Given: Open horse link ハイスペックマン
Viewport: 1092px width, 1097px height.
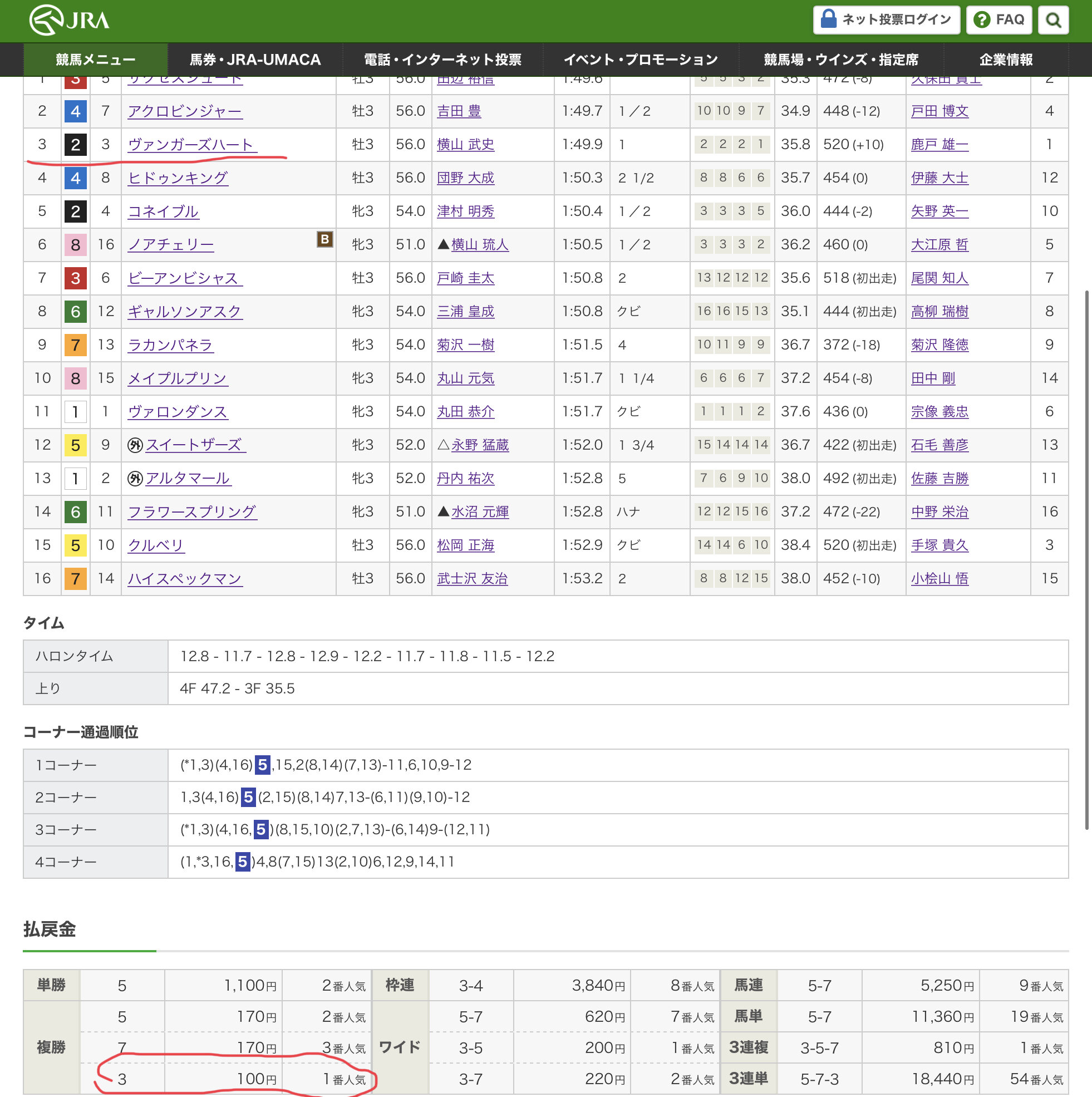Looking at the screenshot, I should 185,579.
